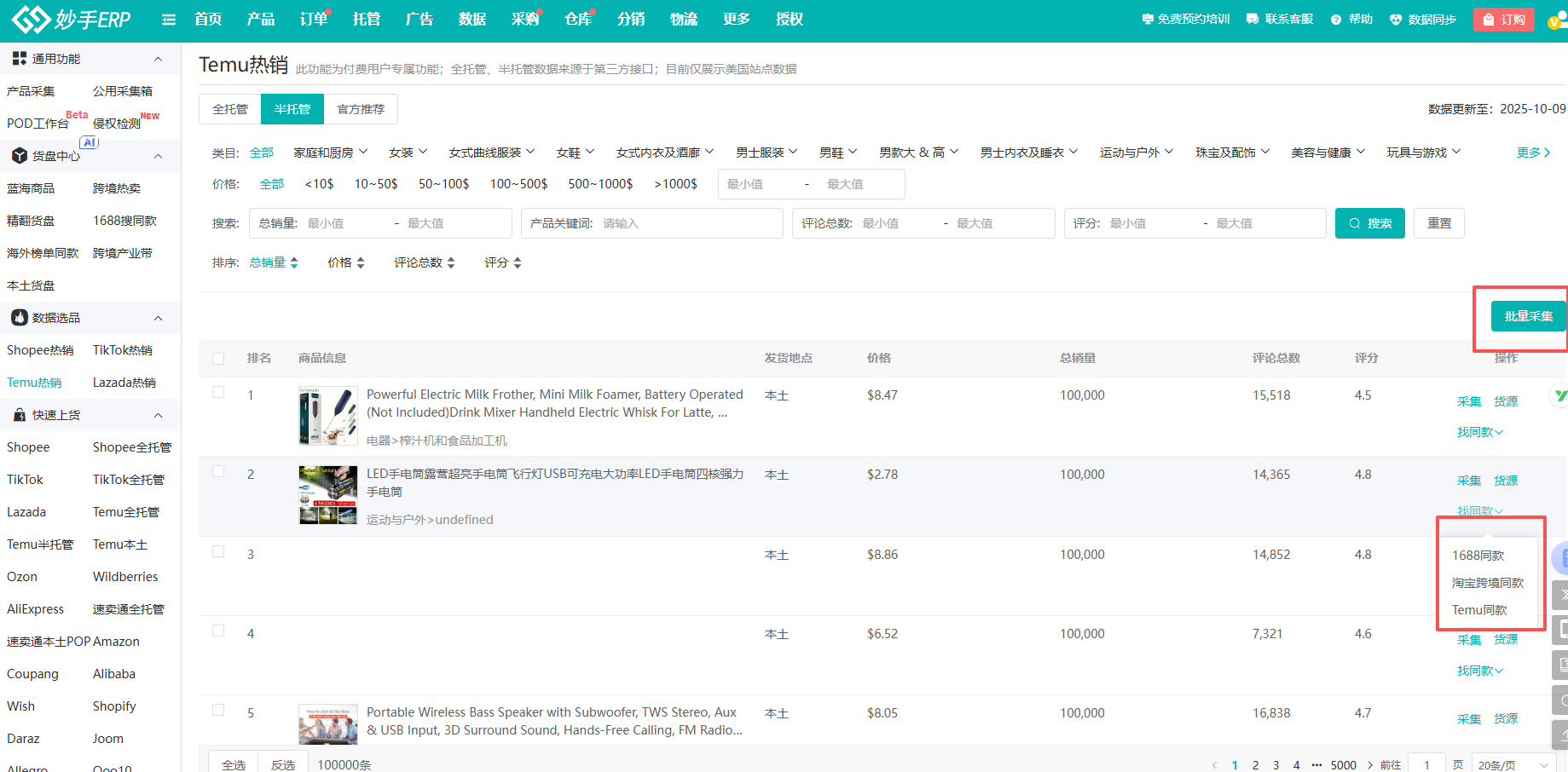1568x772 pixels.
Task: Click the 批量采集 button
Action: tap(1528, 316)
